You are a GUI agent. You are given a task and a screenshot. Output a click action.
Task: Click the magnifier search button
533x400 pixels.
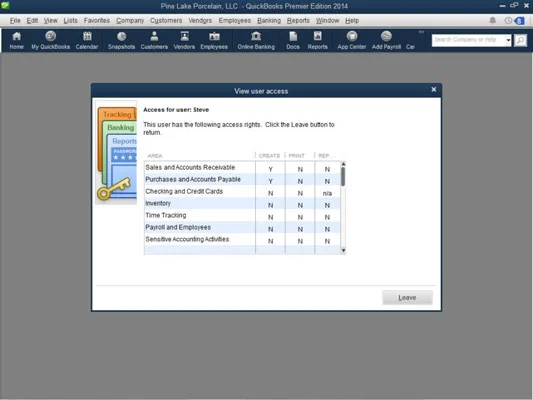click(x=520, y=40)
